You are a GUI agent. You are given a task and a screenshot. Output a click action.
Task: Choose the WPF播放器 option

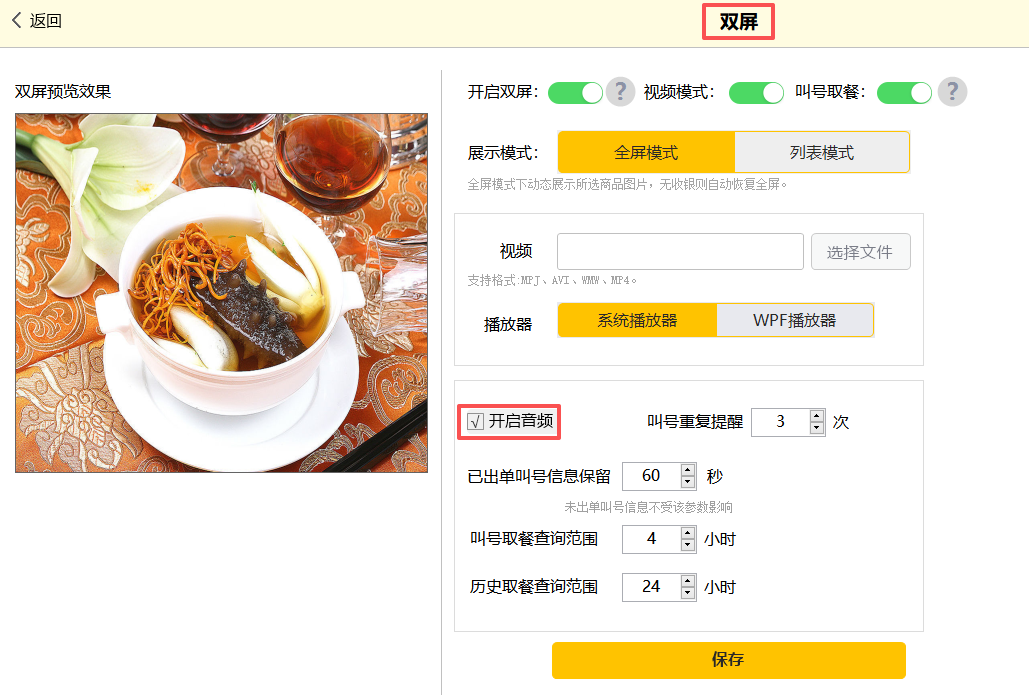click(795, 320)
